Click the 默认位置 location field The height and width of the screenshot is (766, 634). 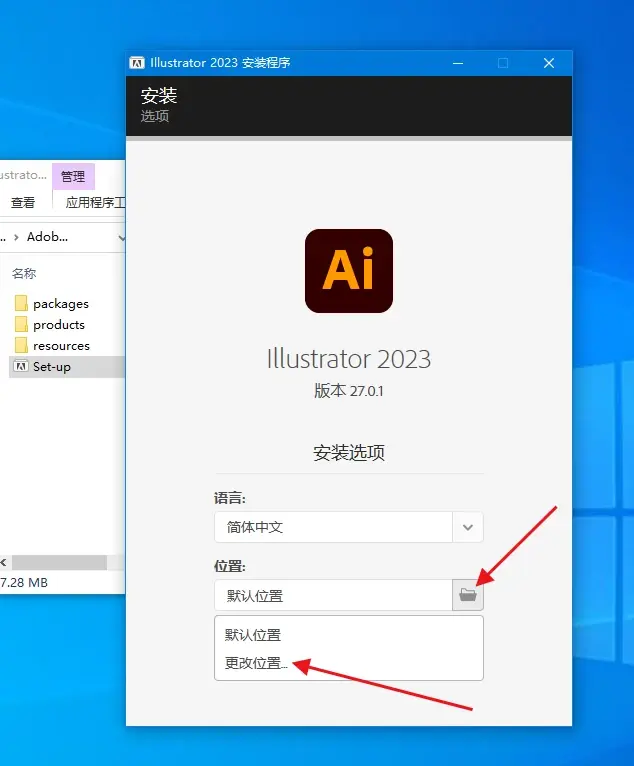point(334,595)
